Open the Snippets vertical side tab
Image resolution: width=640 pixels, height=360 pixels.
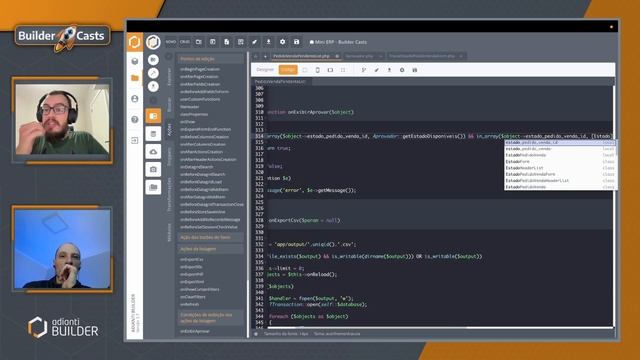pyautogui.click(x=170, y=156)
